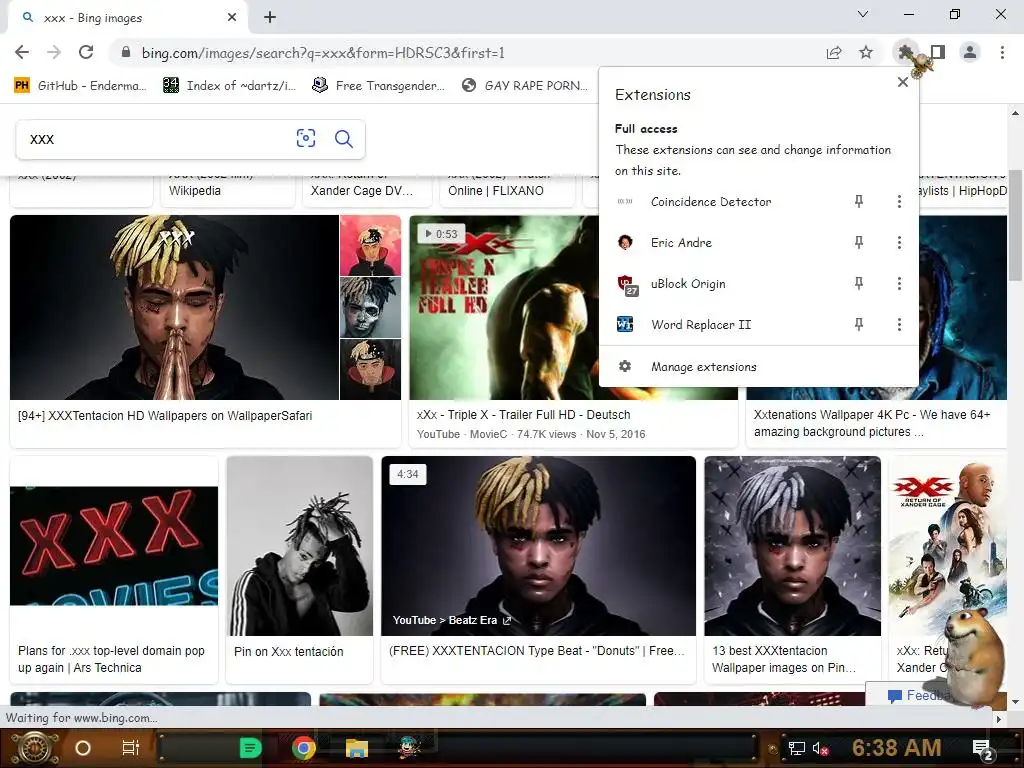Open the black-and-white portrait thumbnail
The width and height of the screenshot is (1024, 768).
(x=300, y=546)
